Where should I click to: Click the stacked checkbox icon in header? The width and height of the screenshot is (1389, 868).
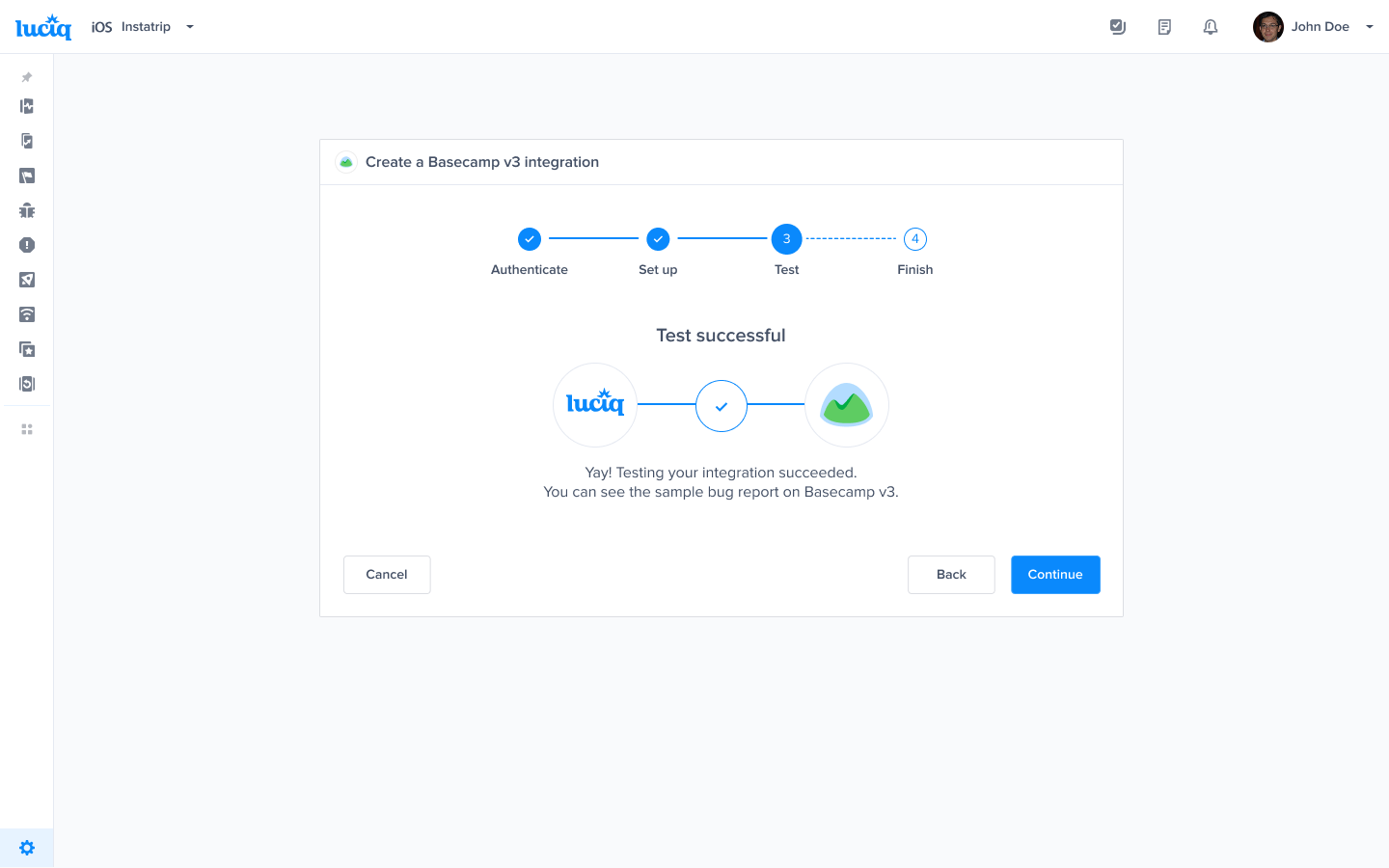(x=1118, y=27)
